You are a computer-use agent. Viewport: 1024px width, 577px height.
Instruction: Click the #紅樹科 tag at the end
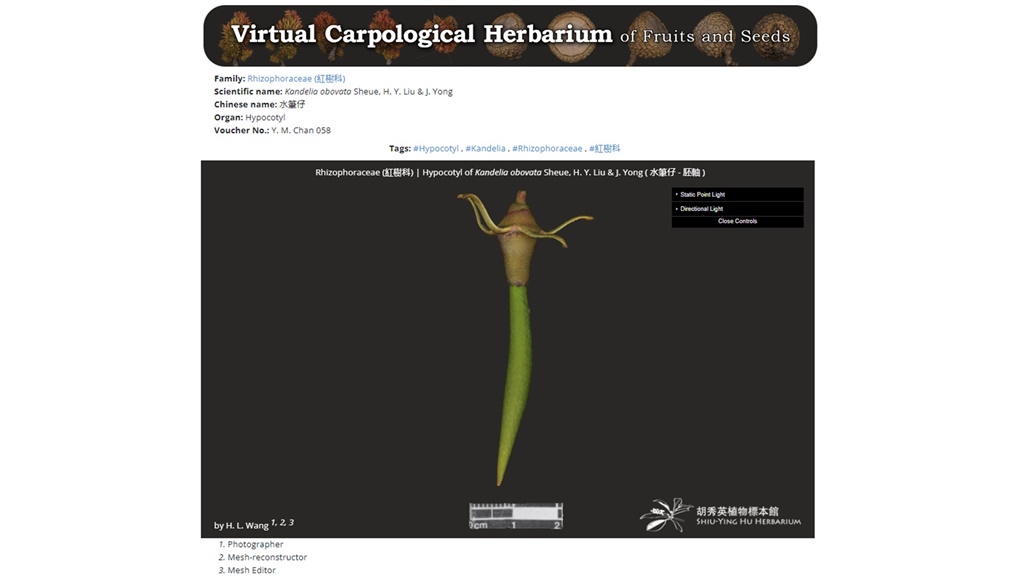pyautogui.click(x=605, y=148)
